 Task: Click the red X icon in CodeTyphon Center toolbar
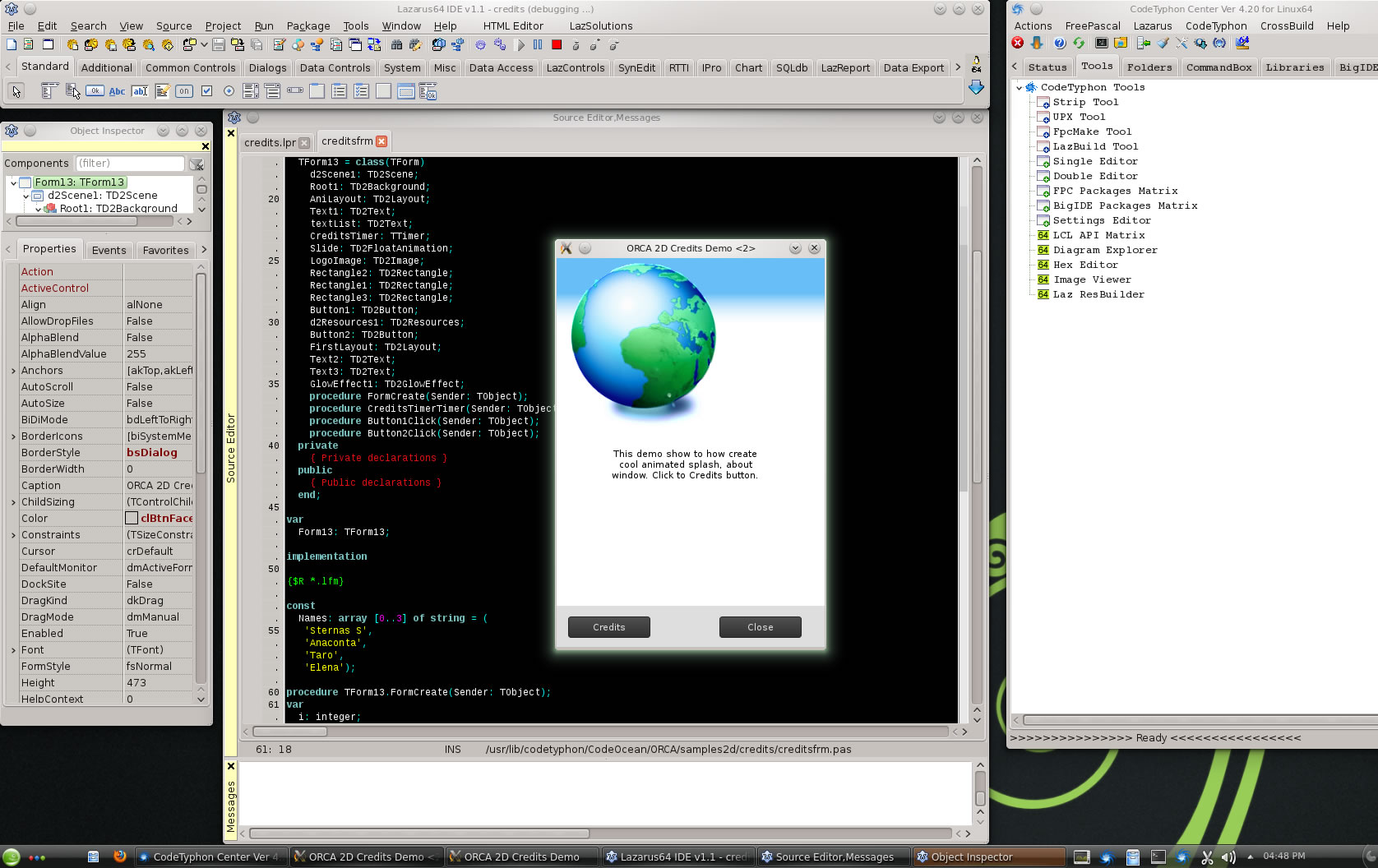pyautogui.click(x=1018, y=43)
